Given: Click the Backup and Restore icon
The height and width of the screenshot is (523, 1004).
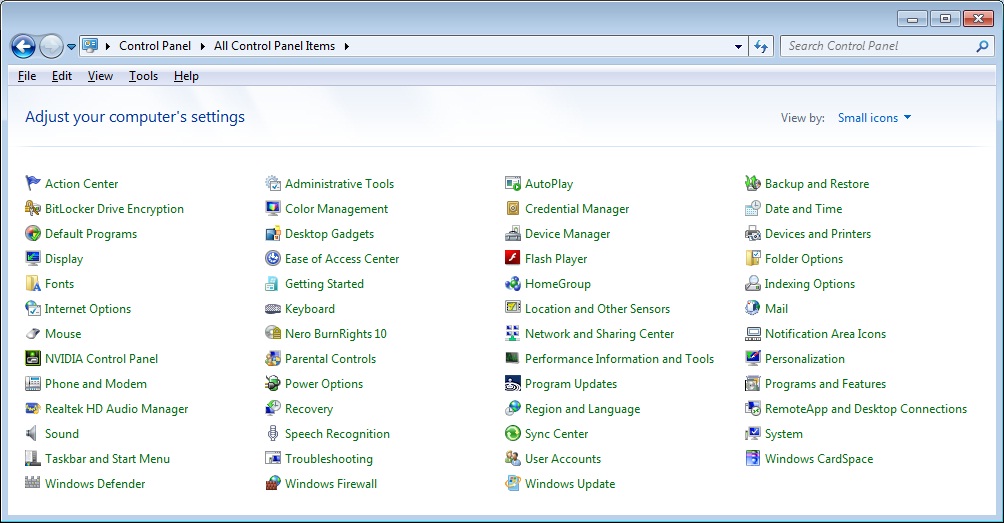Looking at the screenshot, I should point(753,184).
